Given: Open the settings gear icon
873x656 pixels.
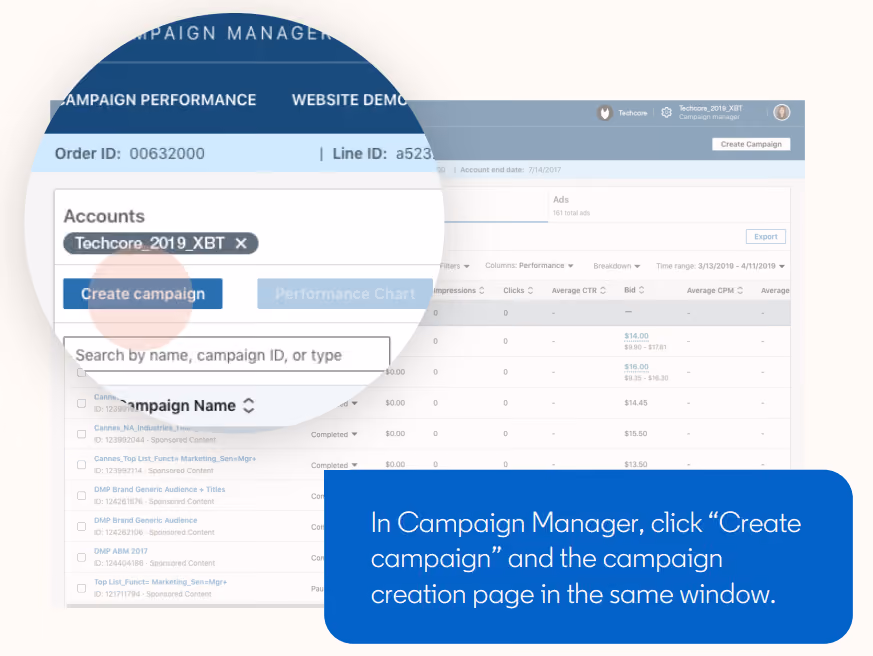Looking at the screenshot, I should pos(666,112).
